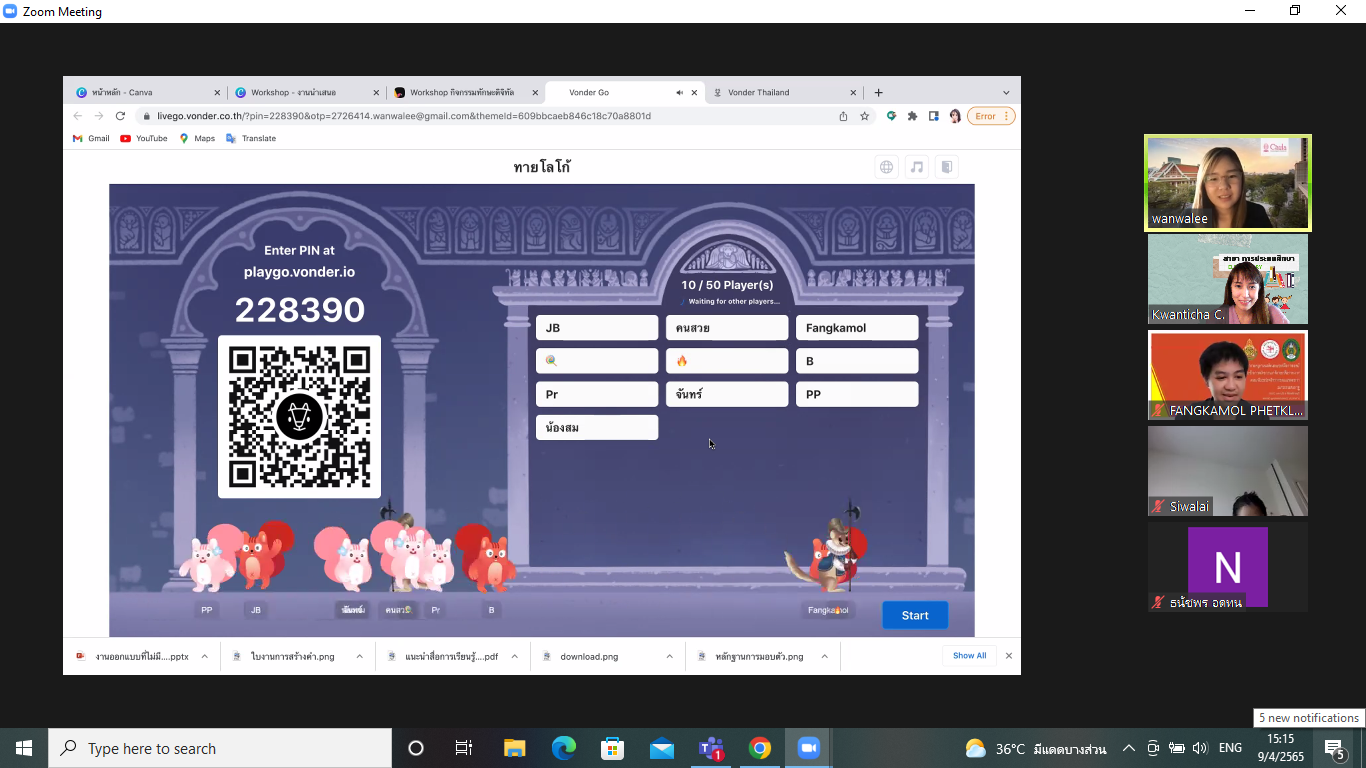Select player card Fangkamol
Screen dimensions: 1366x768
pos(857,328)
